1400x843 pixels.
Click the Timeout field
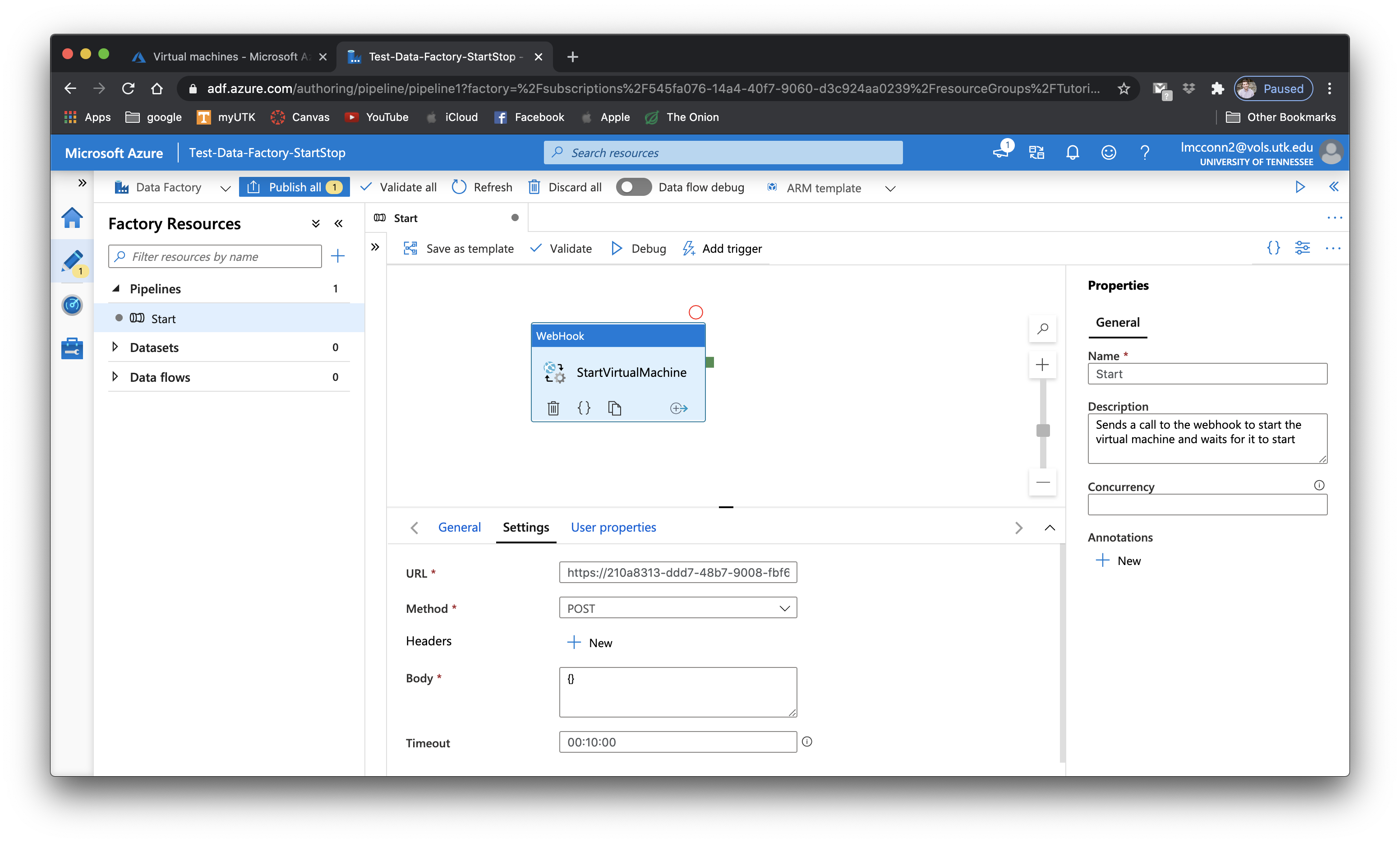(x=678, y=741)
